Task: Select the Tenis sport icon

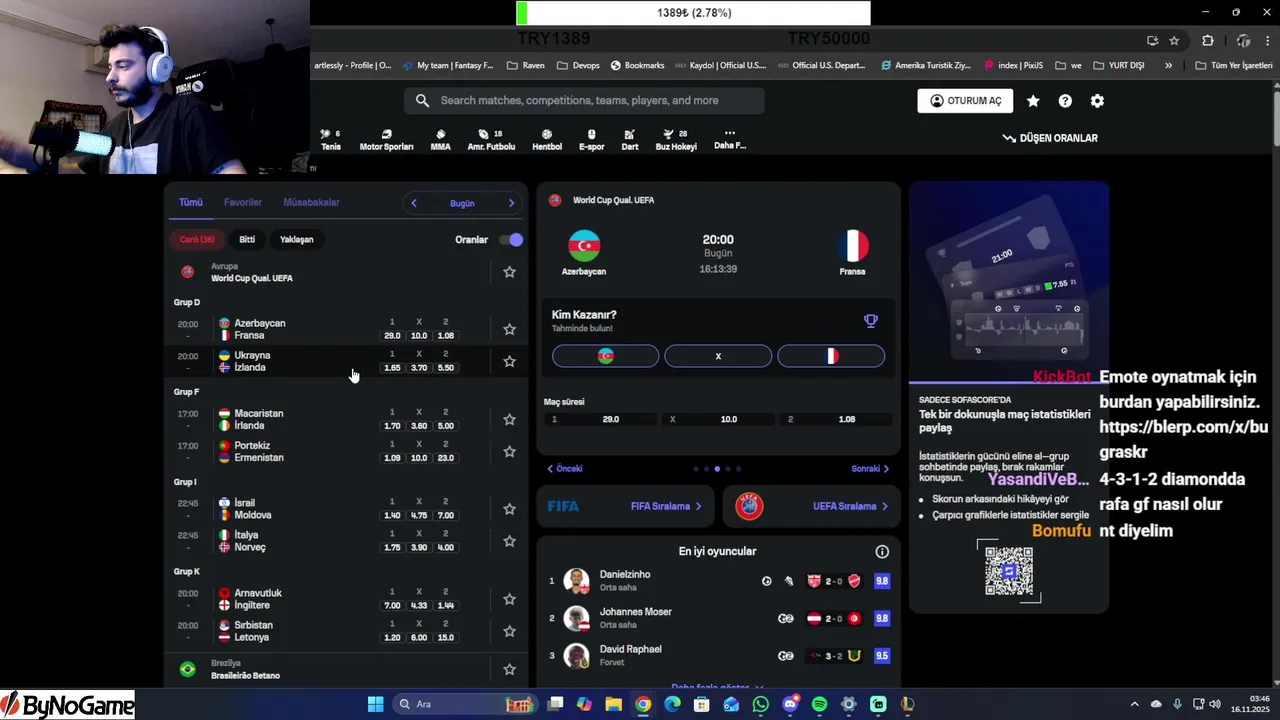Action: tap(331, 140)
